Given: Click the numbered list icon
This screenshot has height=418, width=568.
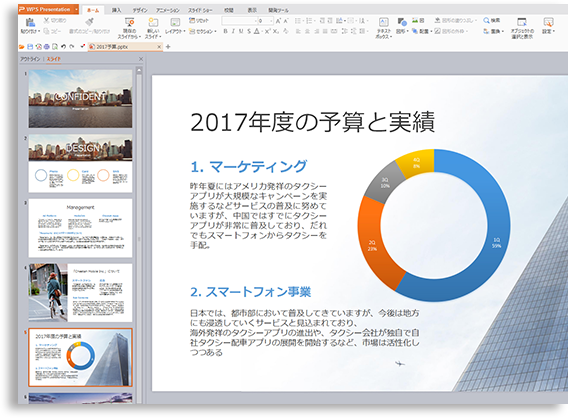Looking at the screenshot, I should [309, 21].
